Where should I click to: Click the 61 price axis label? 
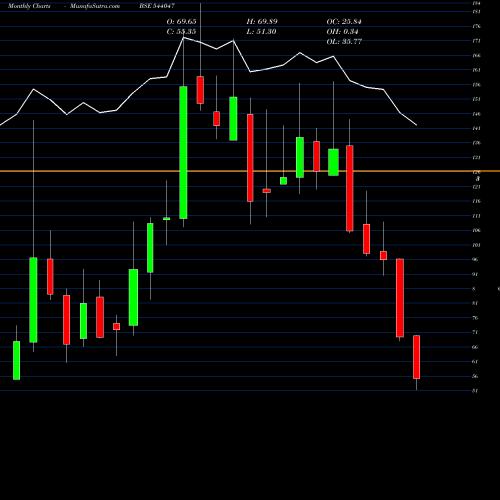pos(475,361)
